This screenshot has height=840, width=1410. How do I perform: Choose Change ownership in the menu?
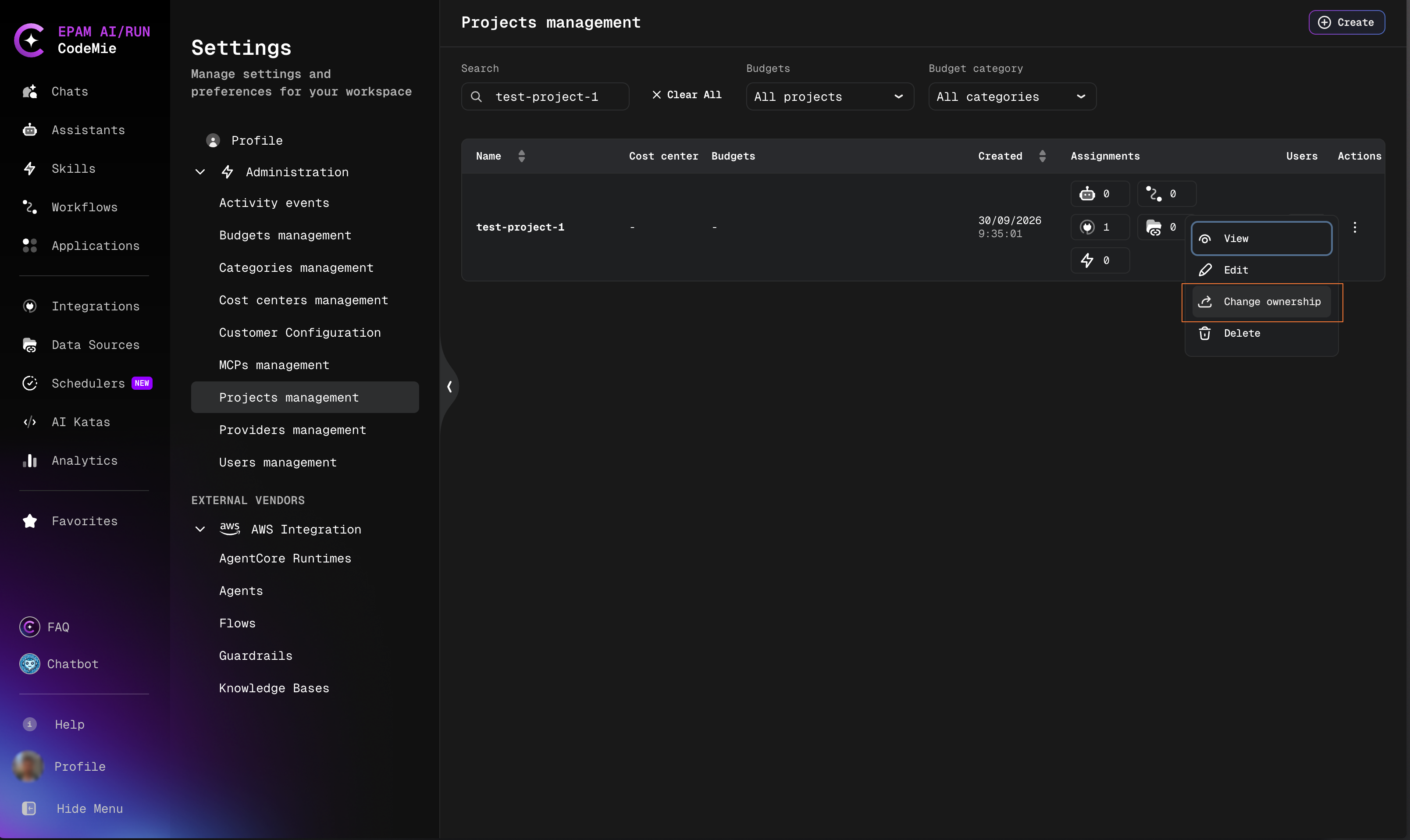tap(1261, 302)
